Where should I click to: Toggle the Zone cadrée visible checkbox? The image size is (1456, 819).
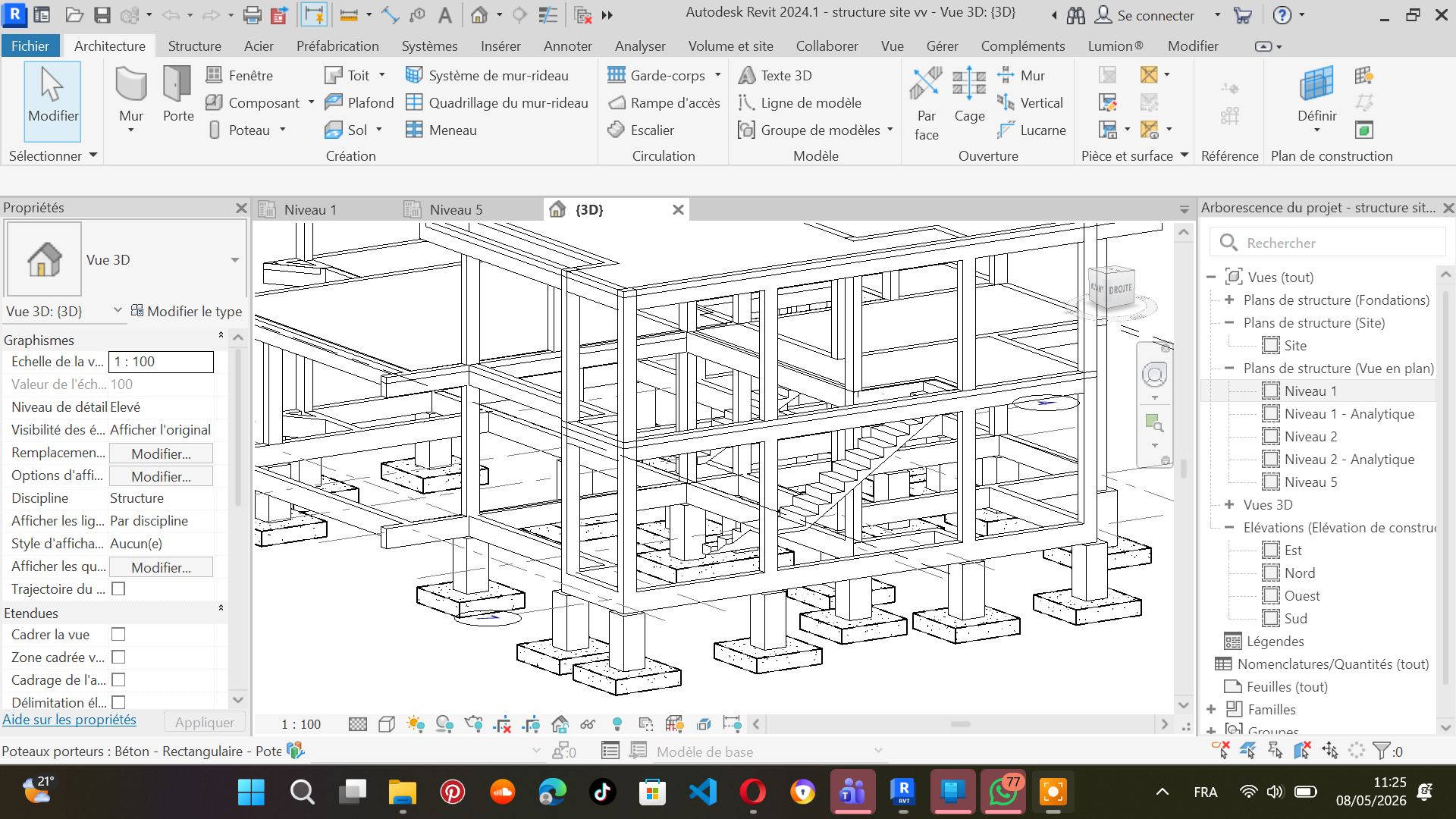[118, 657]
